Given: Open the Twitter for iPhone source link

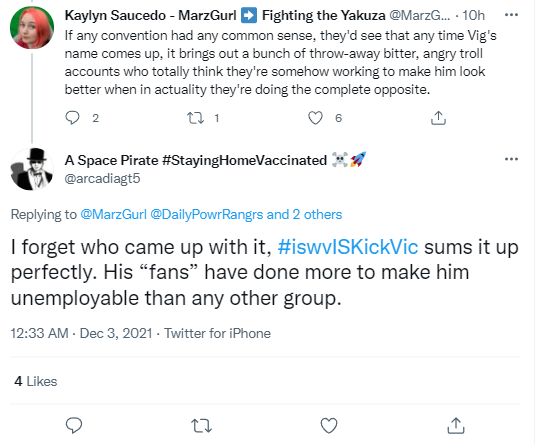Looking at the screenshot, I should pyautogui.click(x=217, y=333).
